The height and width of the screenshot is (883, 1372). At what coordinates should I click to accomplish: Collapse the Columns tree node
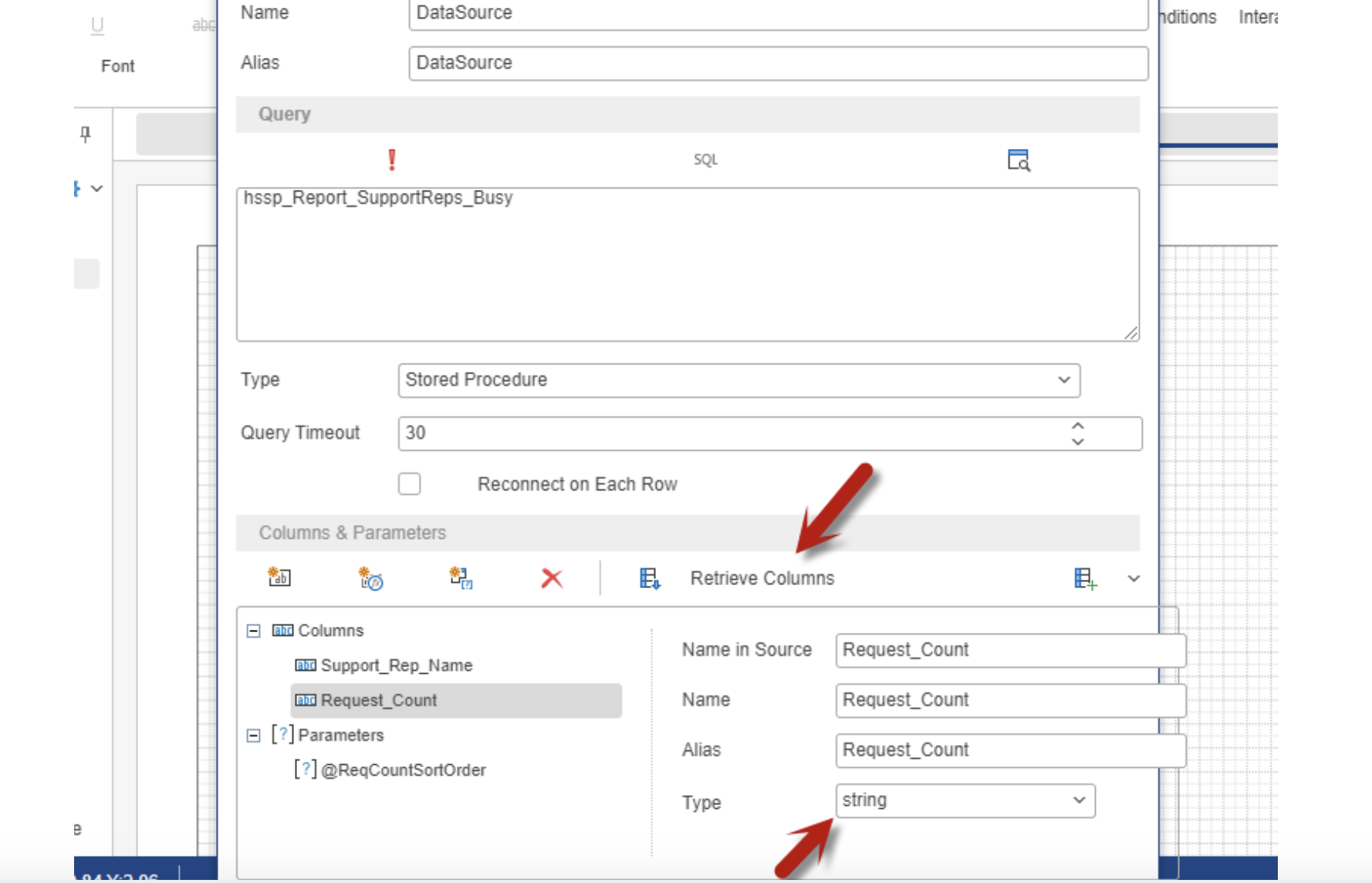[x=253, y=631]
